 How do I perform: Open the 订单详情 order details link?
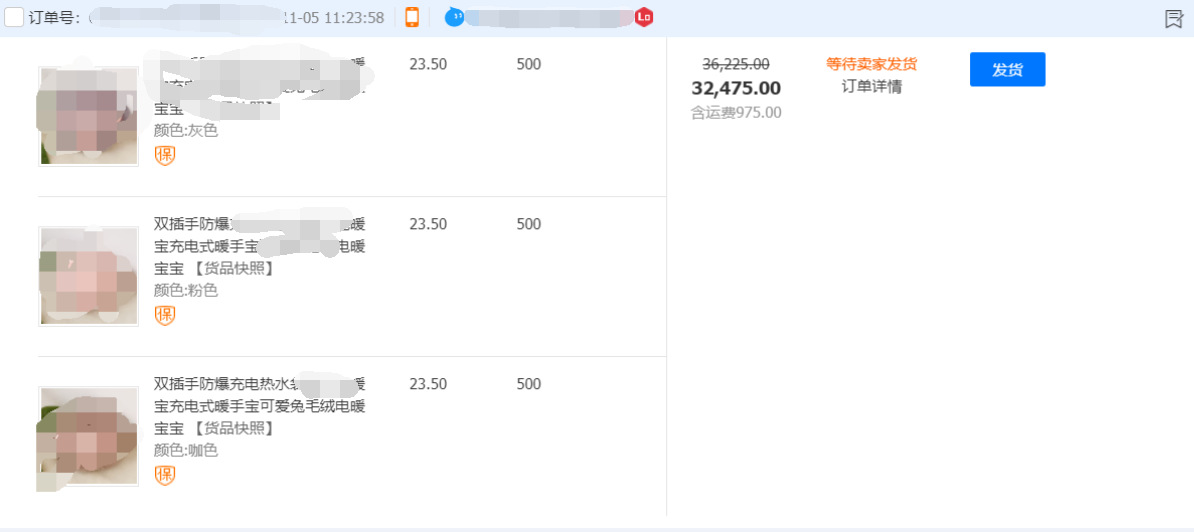[871, 87]
